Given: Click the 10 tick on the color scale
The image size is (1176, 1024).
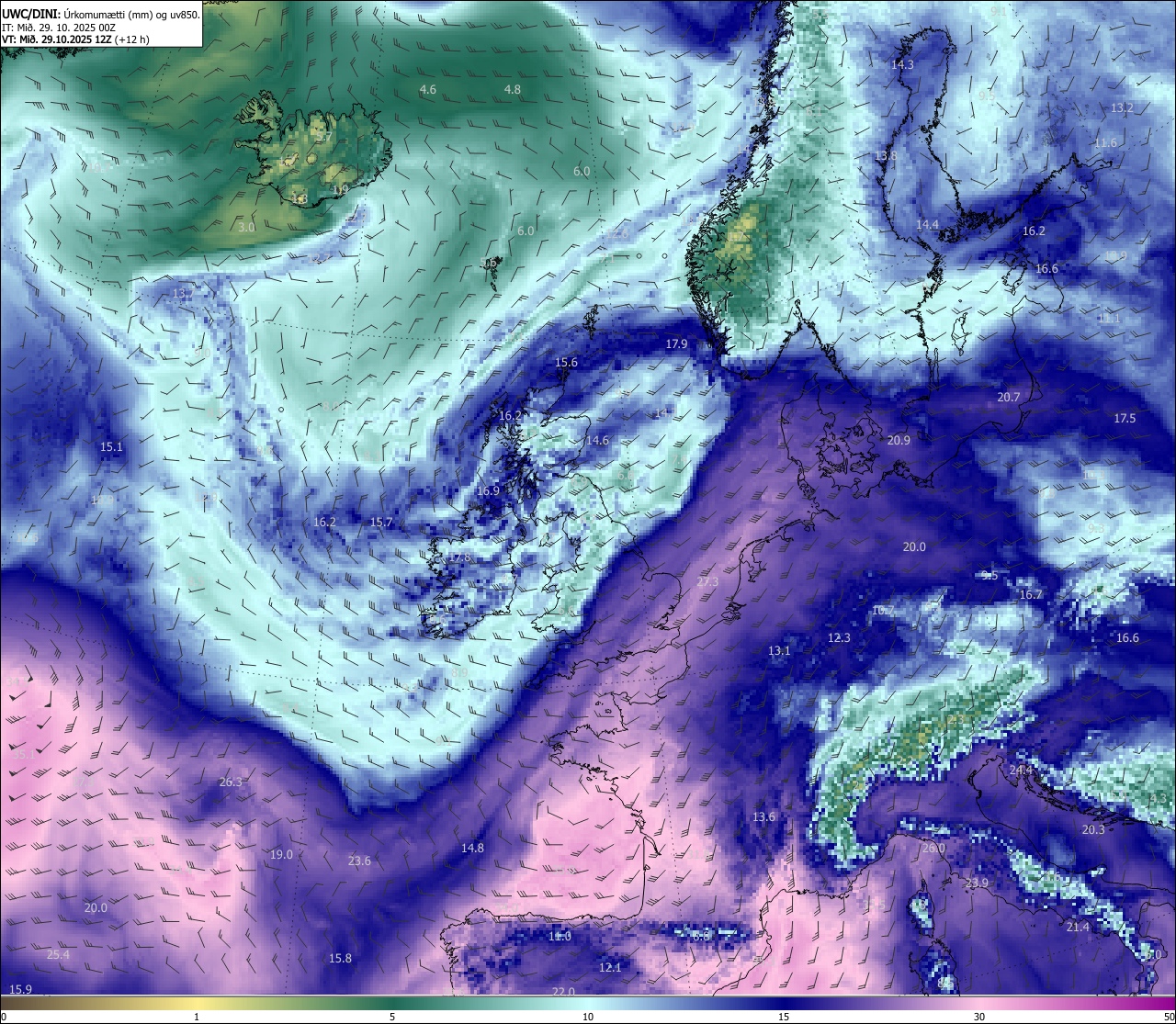Looking at the screenshot, I should [588, 1017].
